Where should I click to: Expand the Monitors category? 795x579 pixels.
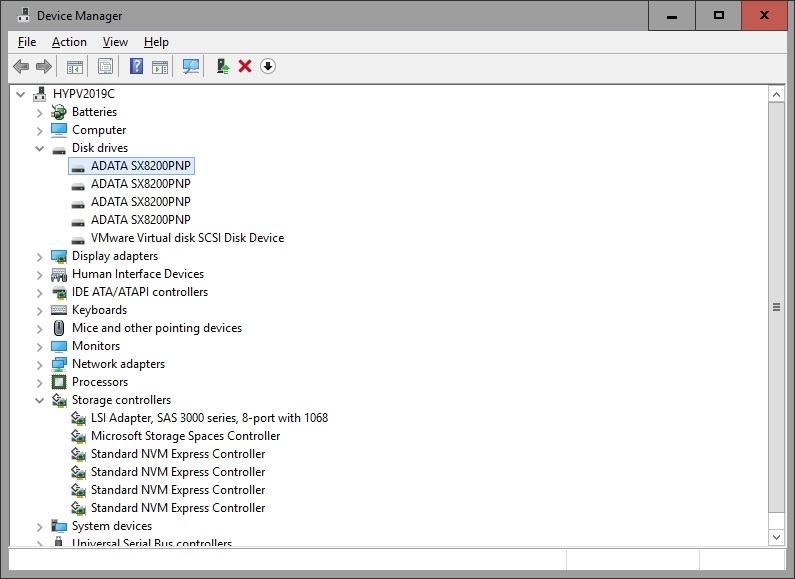click(40, 347)
